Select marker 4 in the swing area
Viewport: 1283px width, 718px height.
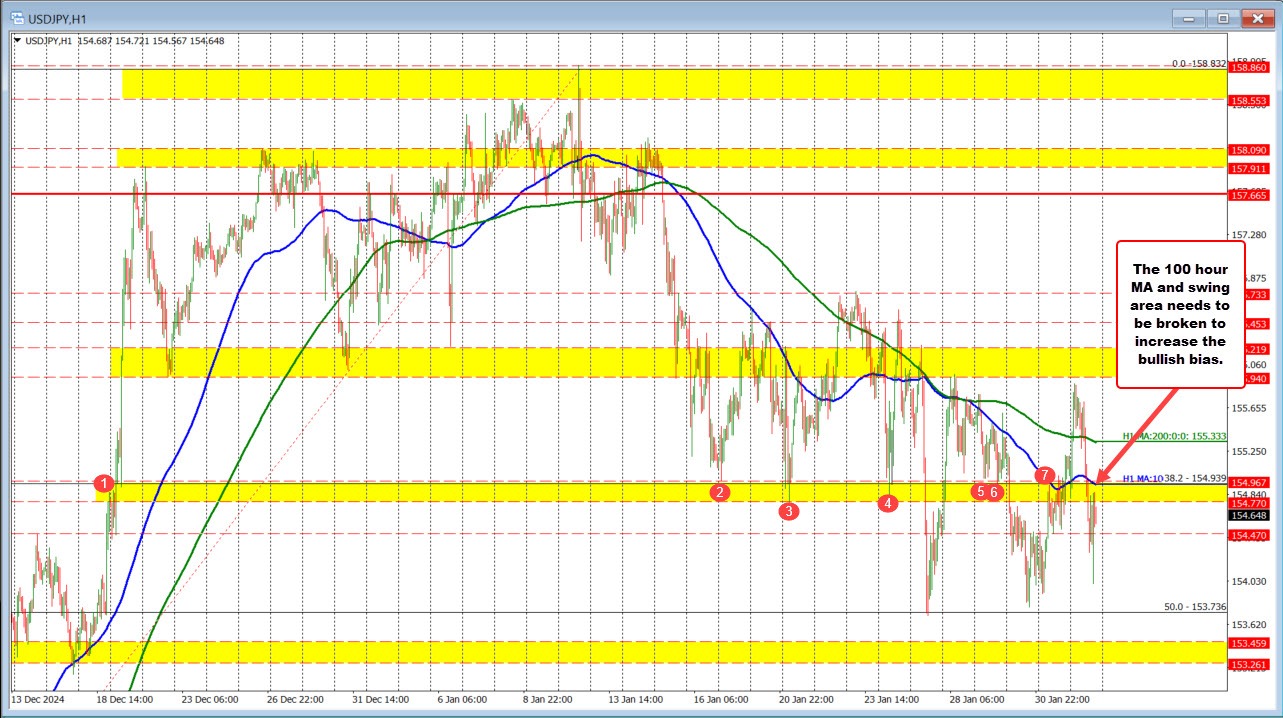[887, 503]
